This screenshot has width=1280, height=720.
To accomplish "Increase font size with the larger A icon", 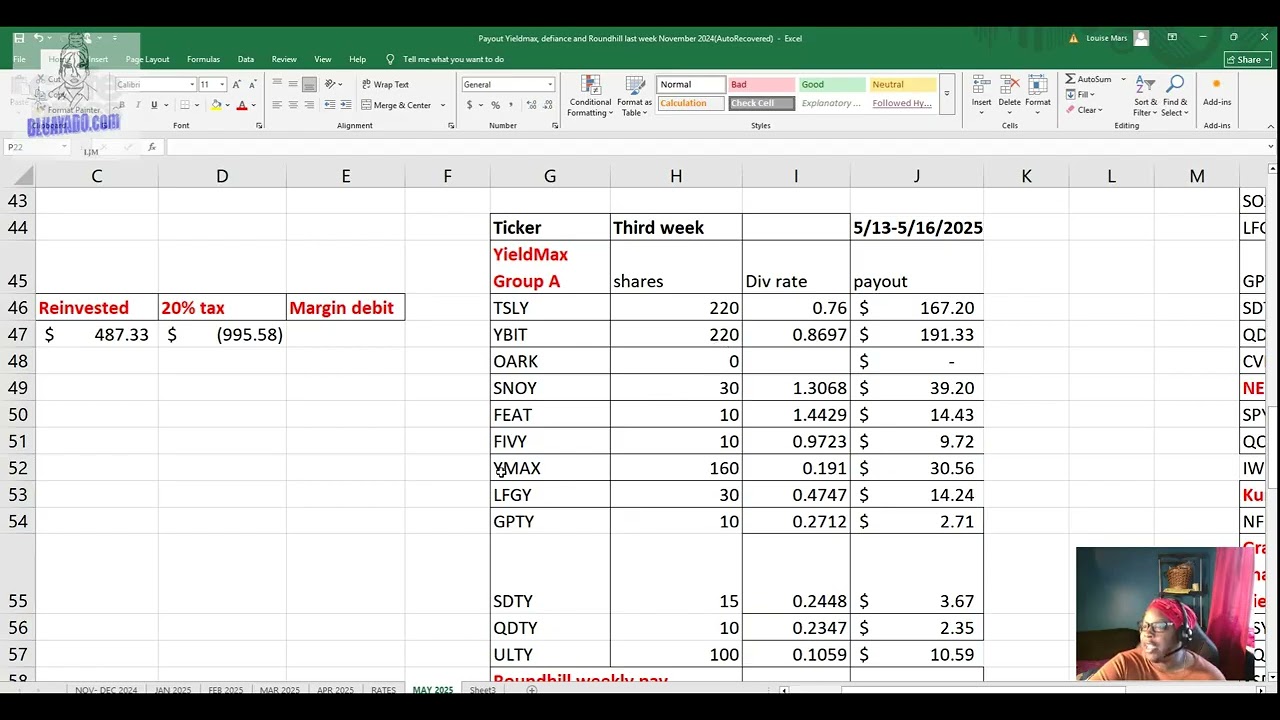I will point(237,85).
